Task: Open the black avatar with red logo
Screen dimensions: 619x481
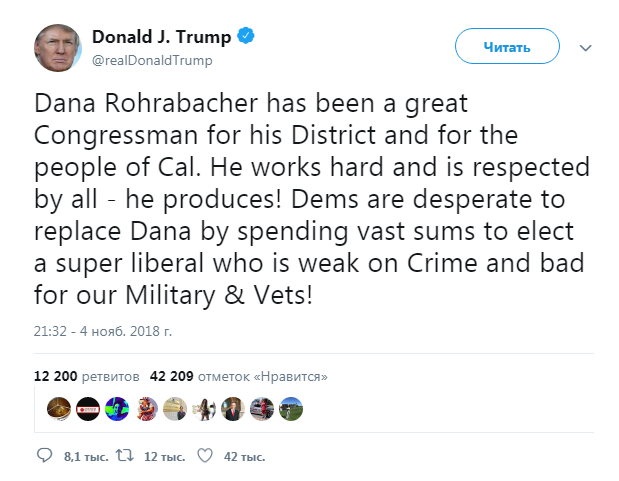Action: click(x=89, y=408)
